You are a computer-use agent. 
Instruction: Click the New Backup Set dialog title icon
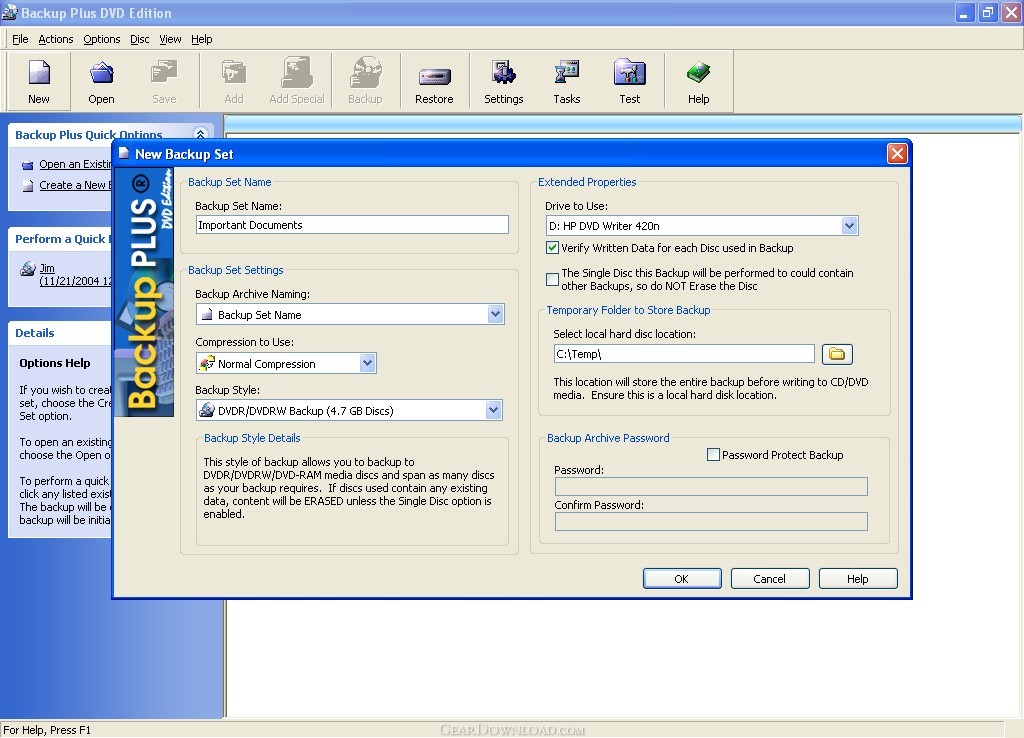pos(123,153)
